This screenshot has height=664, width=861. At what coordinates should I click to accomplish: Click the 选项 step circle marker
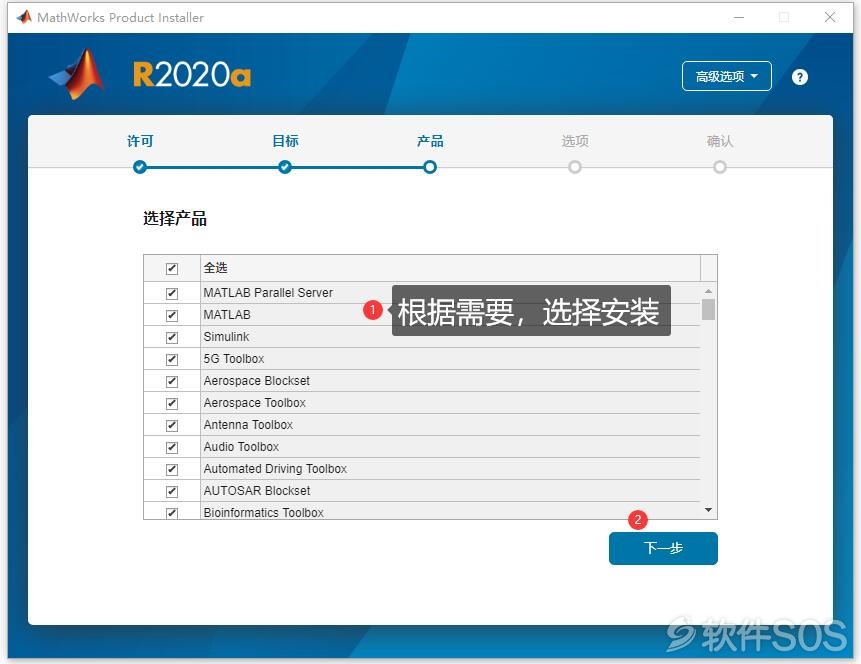point(575,166)
